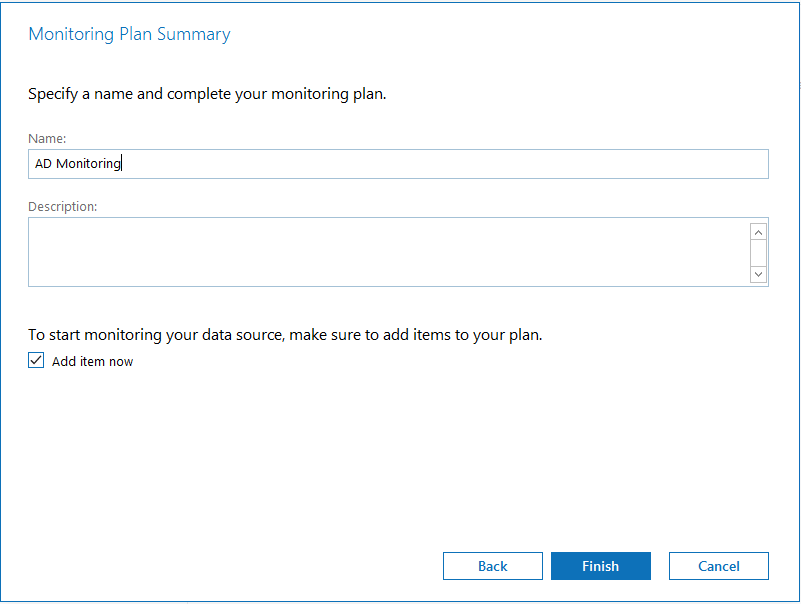Click the checkmark beside Add item now
801x604 pixels.
click(36, 361)
